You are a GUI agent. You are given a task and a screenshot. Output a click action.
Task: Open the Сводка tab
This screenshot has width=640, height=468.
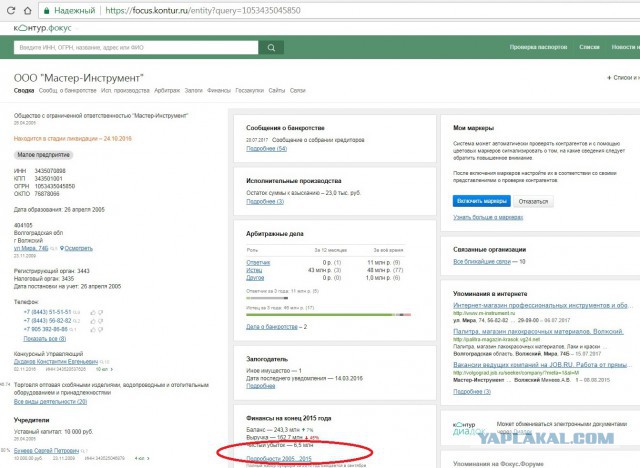click(24, 91)
